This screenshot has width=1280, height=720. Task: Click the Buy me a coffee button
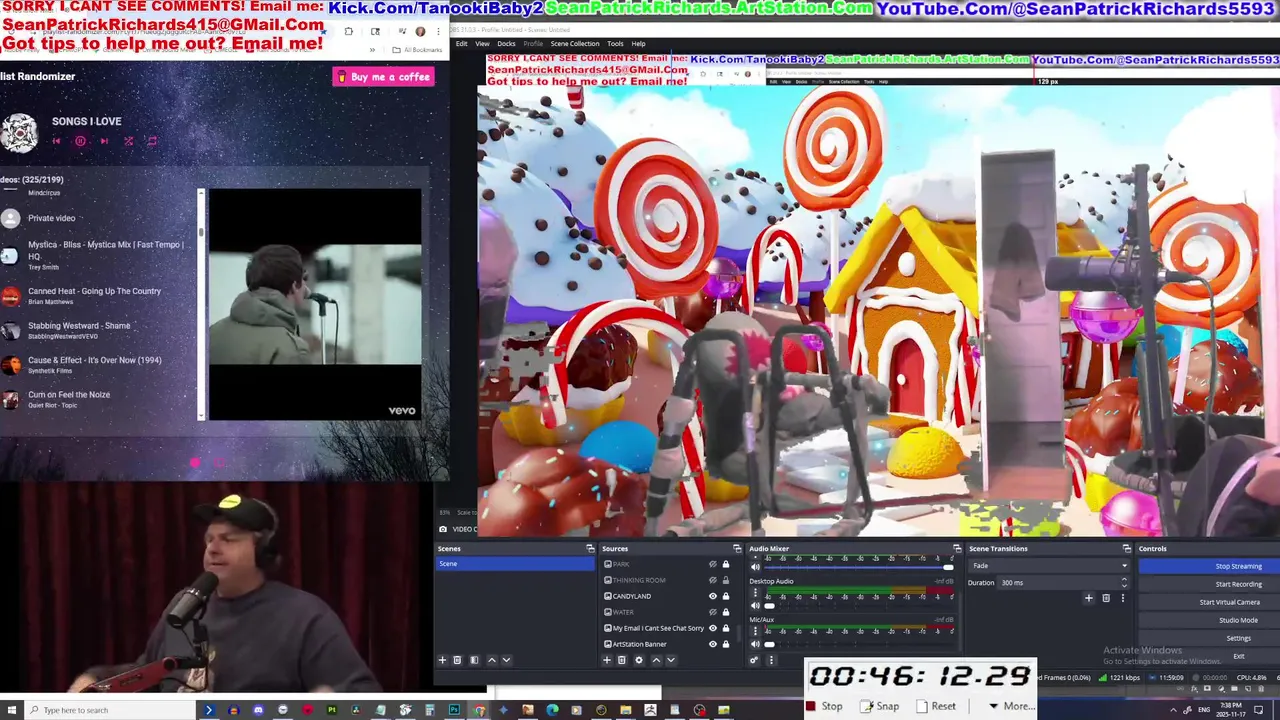tap(383, 77)
